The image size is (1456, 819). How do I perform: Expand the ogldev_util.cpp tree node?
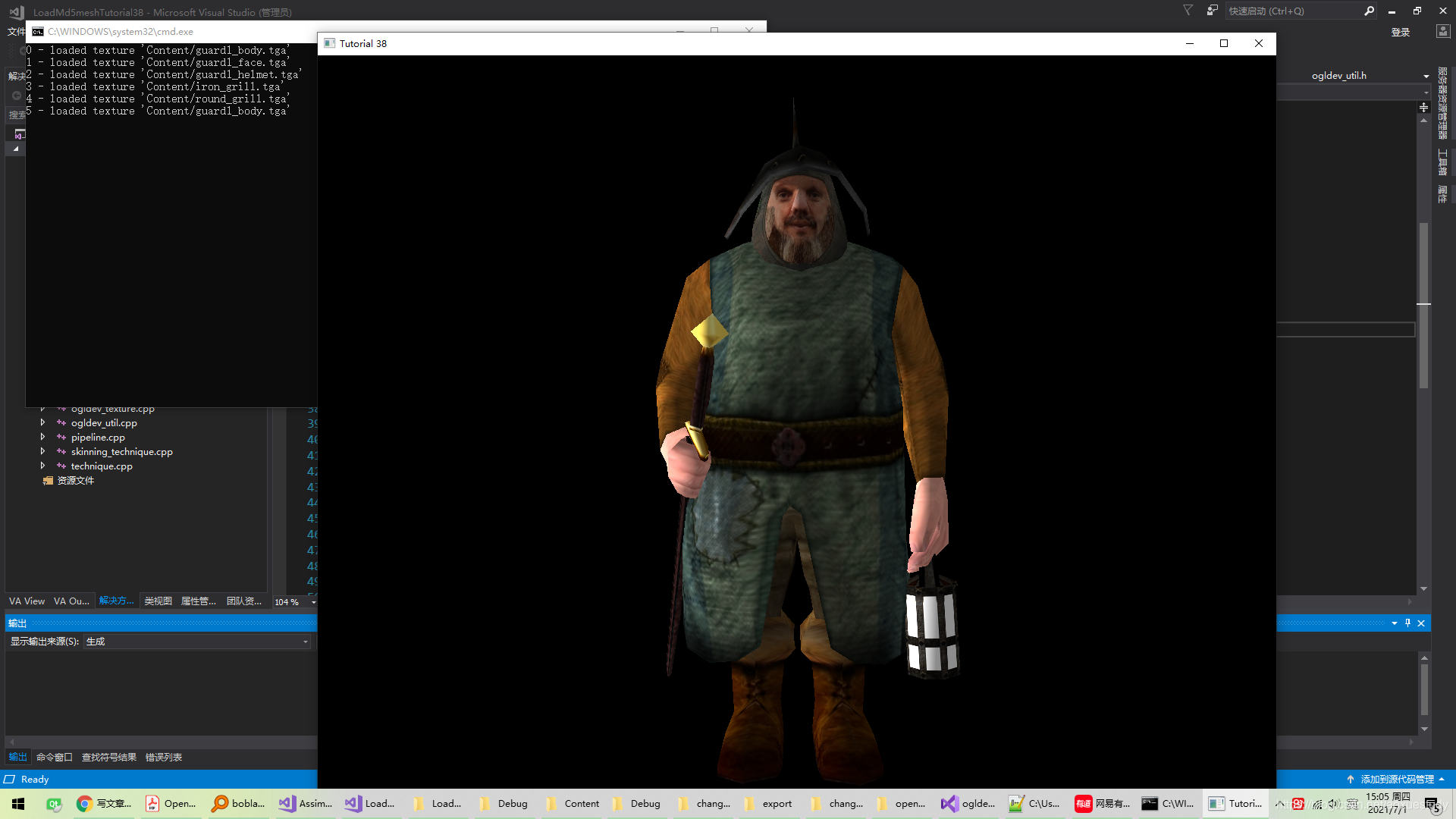[x=42, y=422]
